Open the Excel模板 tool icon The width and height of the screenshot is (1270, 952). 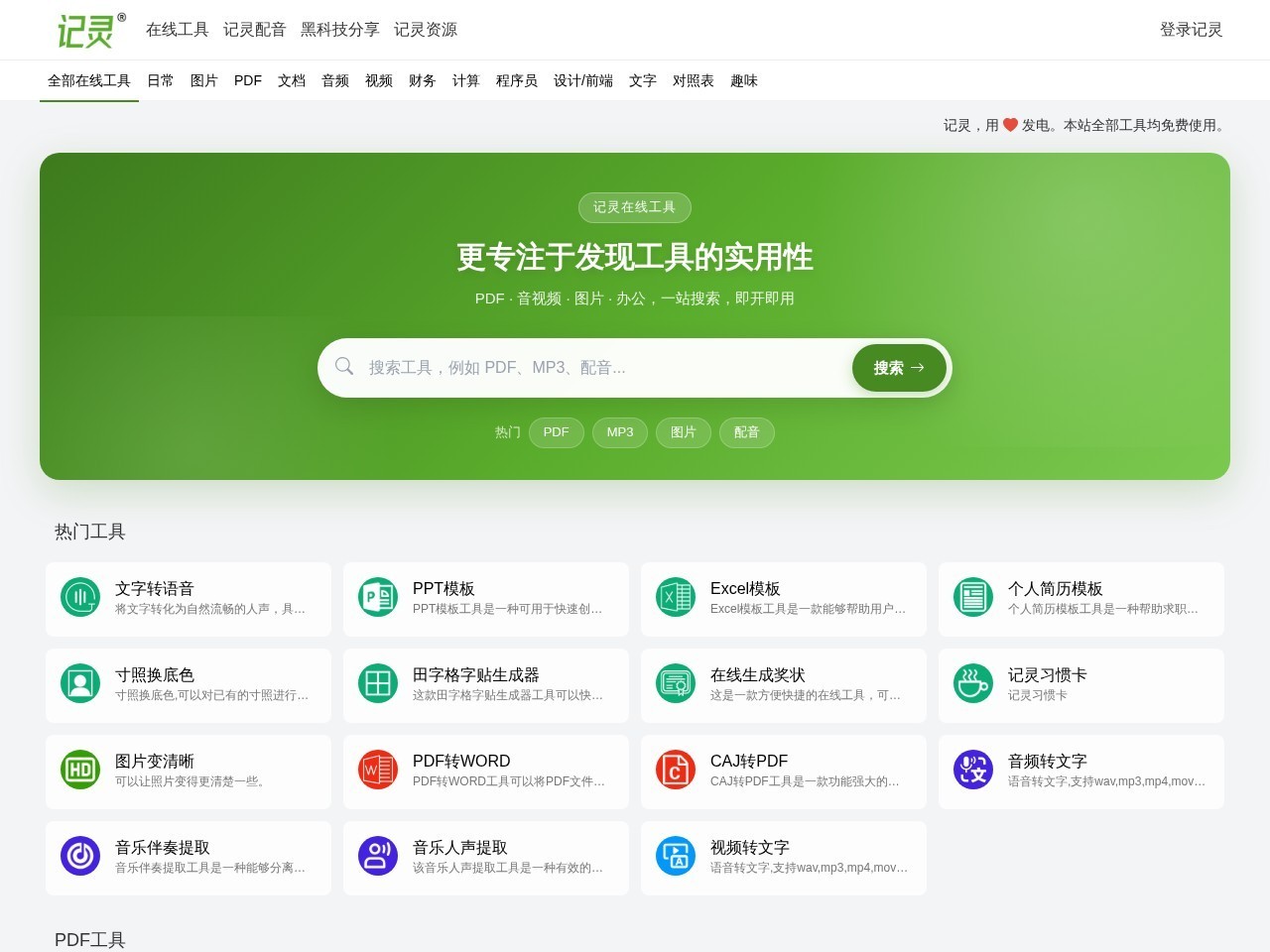676,597
